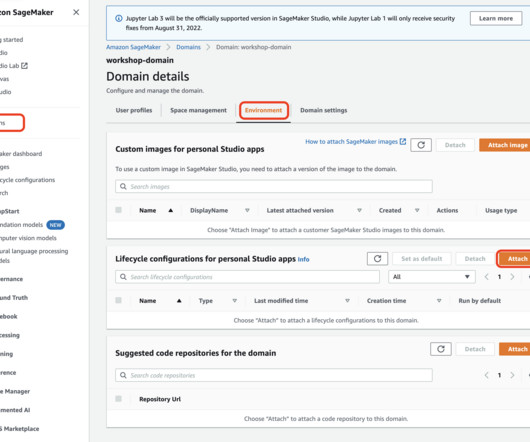The image size is (530, 442).
Task: Click the info icon in Jupyter Lab banner
Action: pyautogui.click(x=119, y=19)
